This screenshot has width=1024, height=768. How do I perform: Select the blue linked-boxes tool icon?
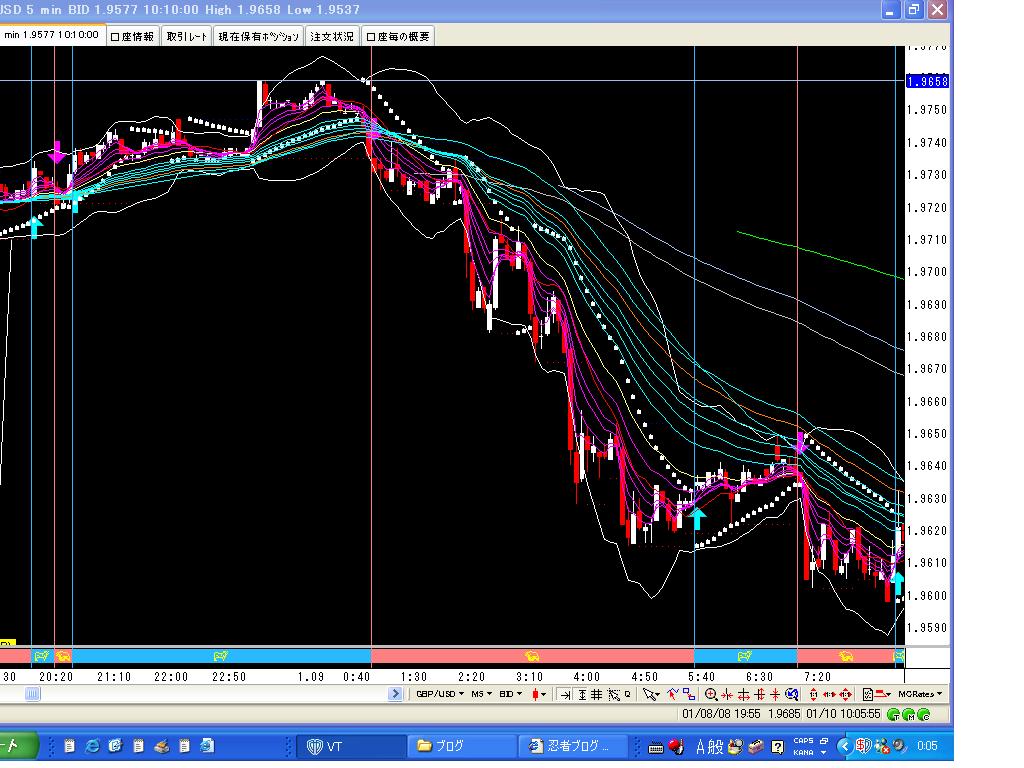click(689, 694)
